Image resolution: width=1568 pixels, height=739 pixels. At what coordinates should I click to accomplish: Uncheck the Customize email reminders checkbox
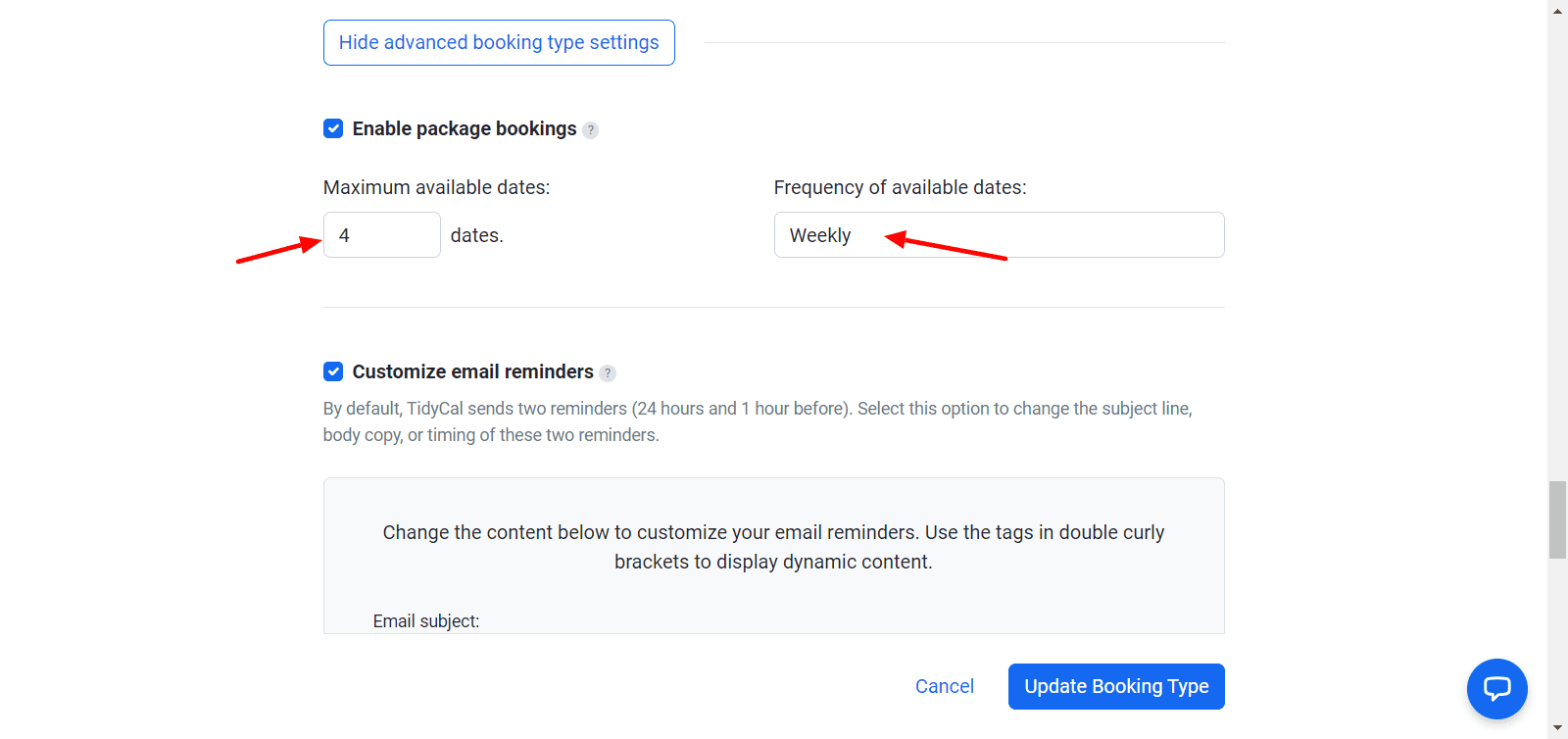click(333, 371)
